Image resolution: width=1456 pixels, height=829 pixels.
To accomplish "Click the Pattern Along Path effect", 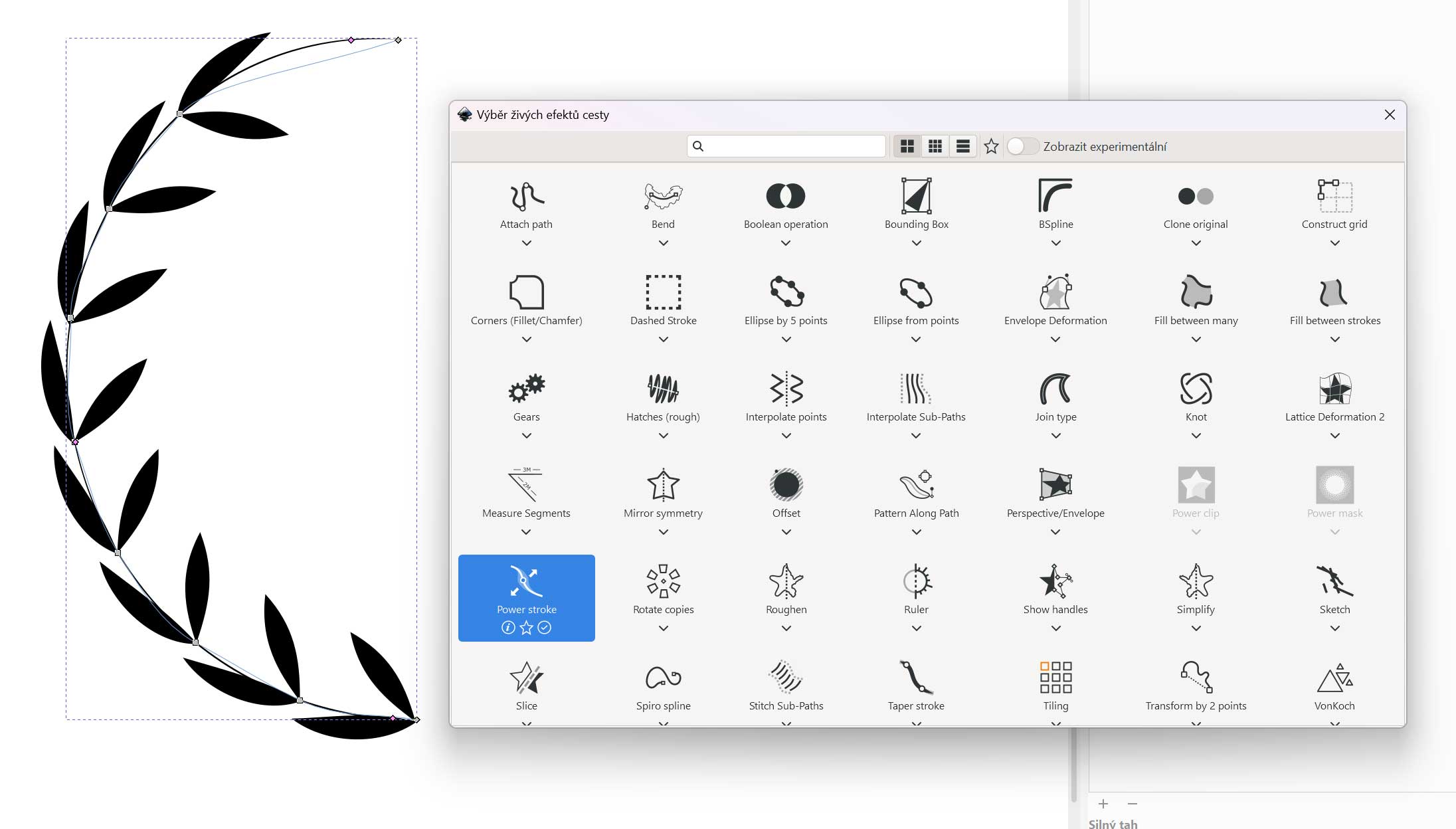I will coord(916,486).
